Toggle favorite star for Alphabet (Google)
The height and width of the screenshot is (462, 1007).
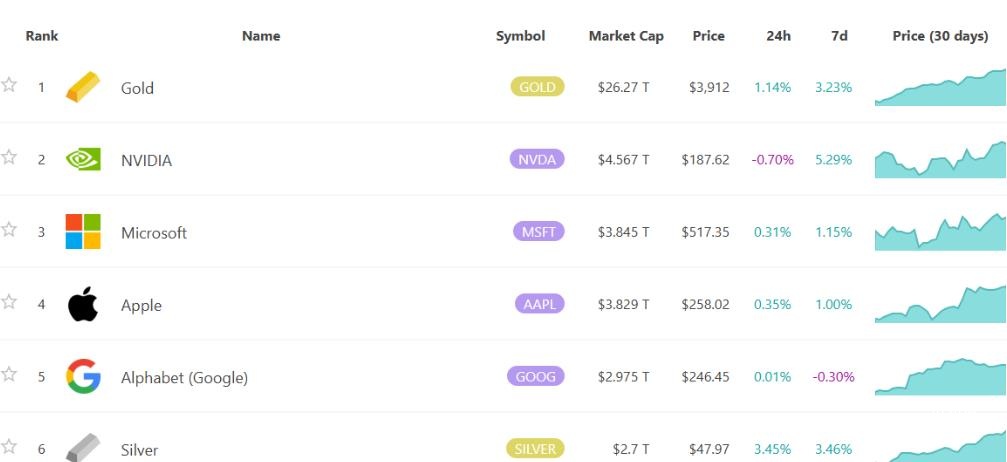coord(9,375)
